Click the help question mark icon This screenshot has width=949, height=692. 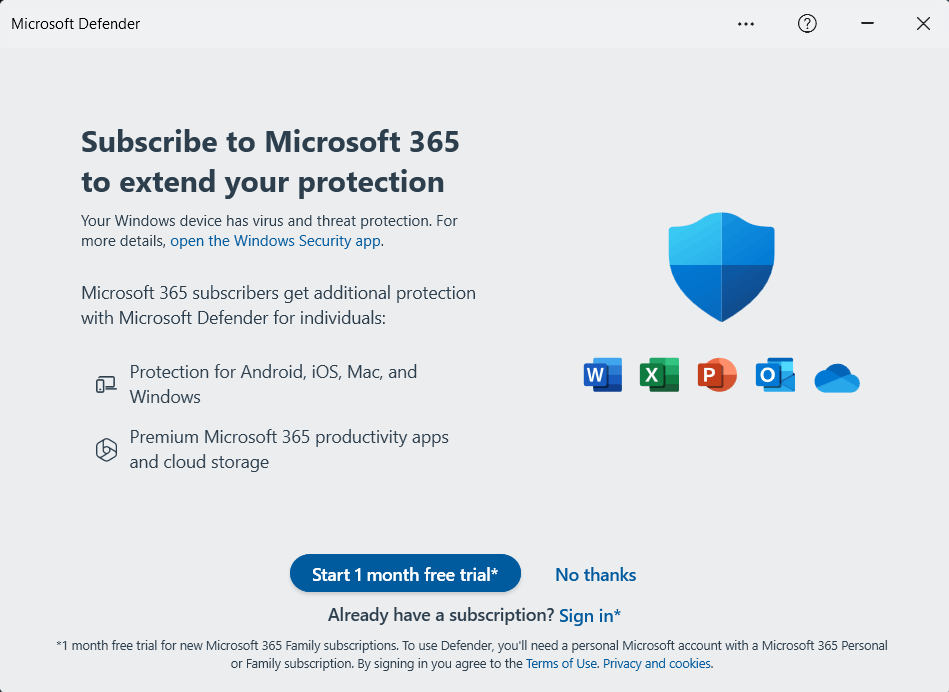[807, 24]
